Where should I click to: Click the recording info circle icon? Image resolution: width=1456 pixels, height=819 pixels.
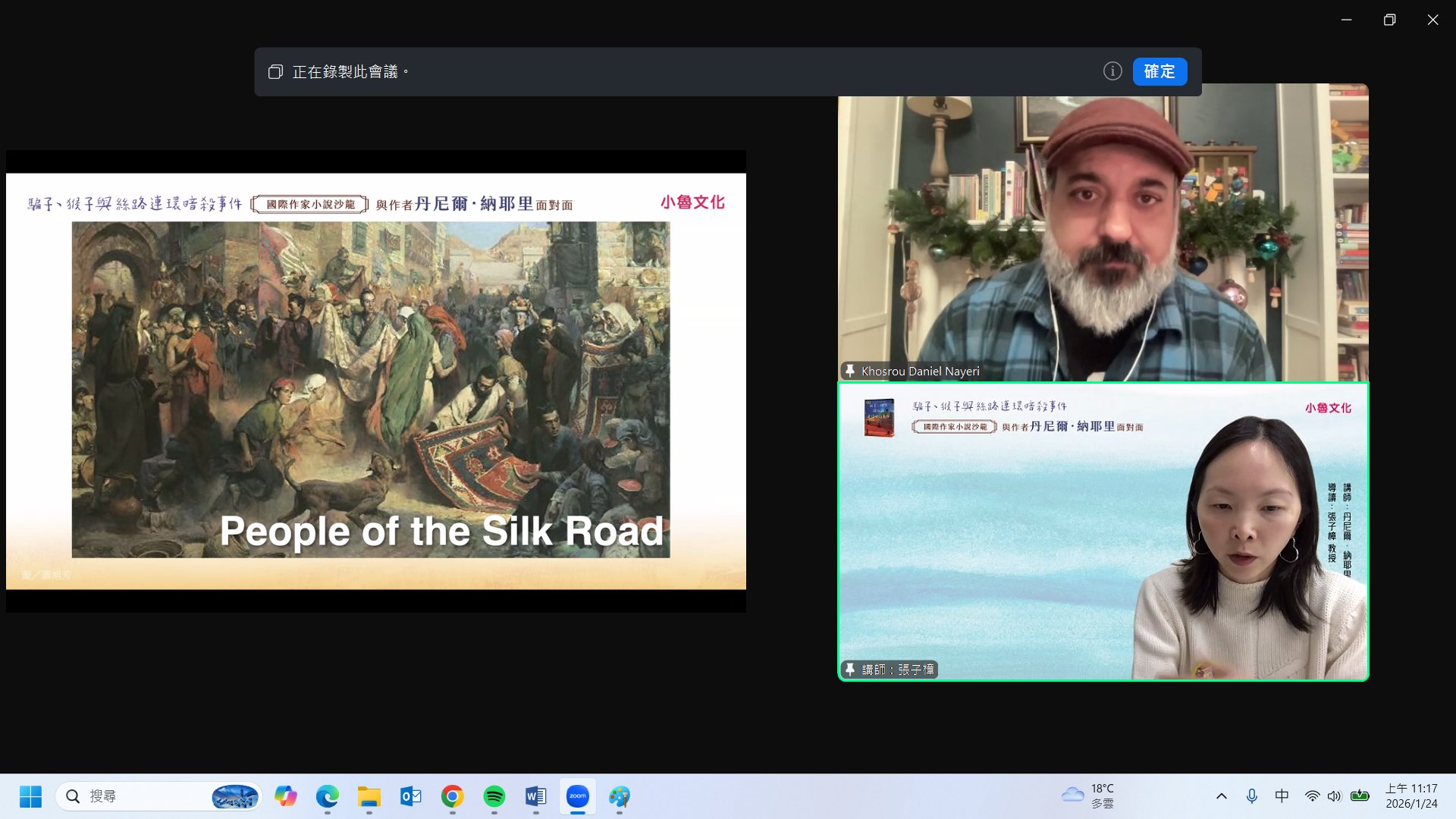click(x=1112, y=71)
